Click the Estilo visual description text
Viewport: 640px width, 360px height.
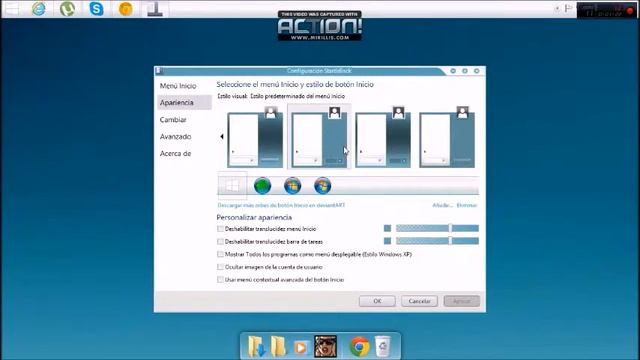(x=281, y=96)
